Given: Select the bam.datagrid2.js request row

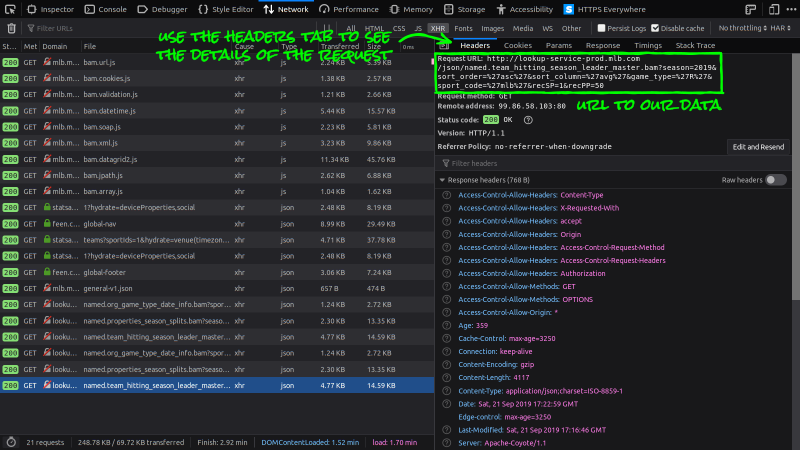Looking at the screenshot, I should (217, 159).
